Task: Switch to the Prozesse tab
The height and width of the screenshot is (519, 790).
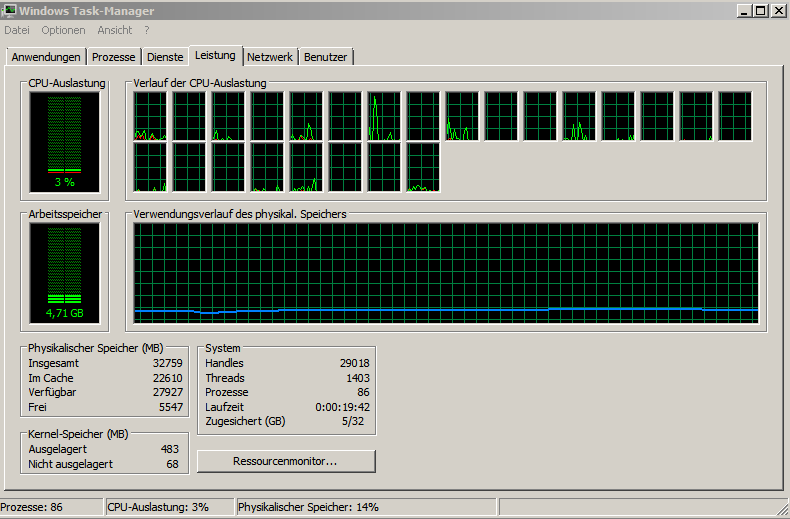Action: (113, 57)
